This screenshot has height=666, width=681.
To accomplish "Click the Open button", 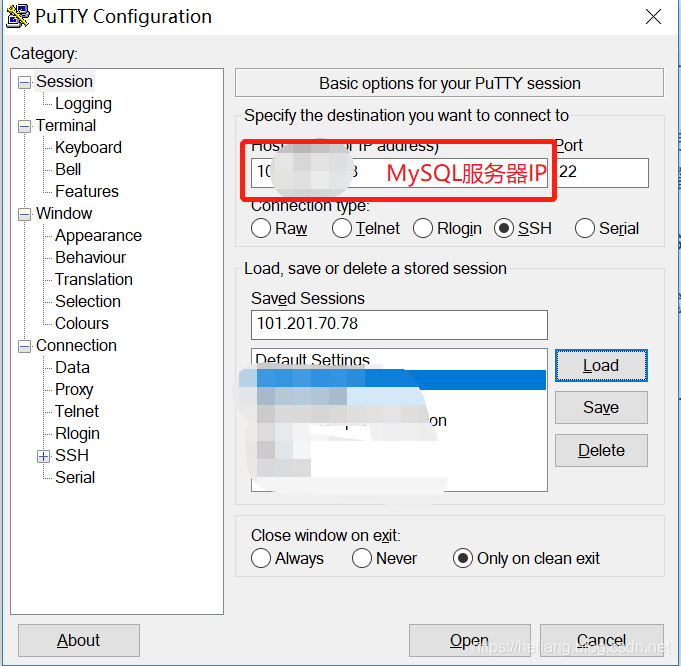I will [469, 640].
